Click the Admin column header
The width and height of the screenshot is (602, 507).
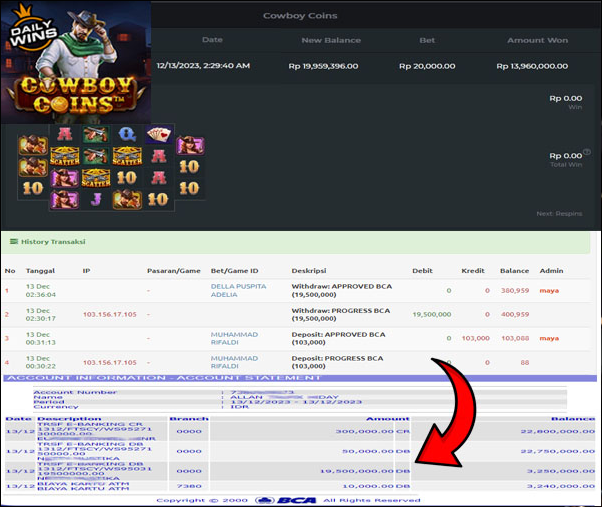pos(551,271)
